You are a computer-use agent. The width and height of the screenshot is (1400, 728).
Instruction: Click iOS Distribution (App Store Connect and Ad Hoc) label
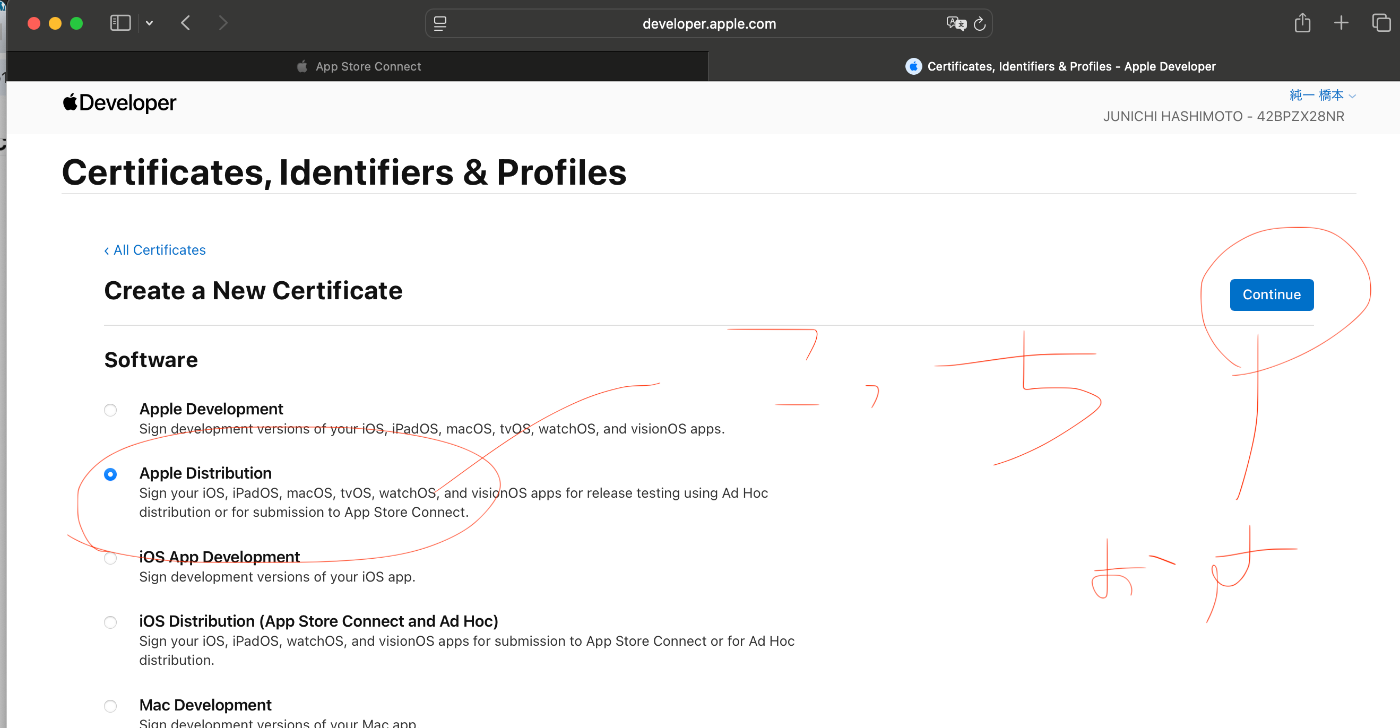319,621
